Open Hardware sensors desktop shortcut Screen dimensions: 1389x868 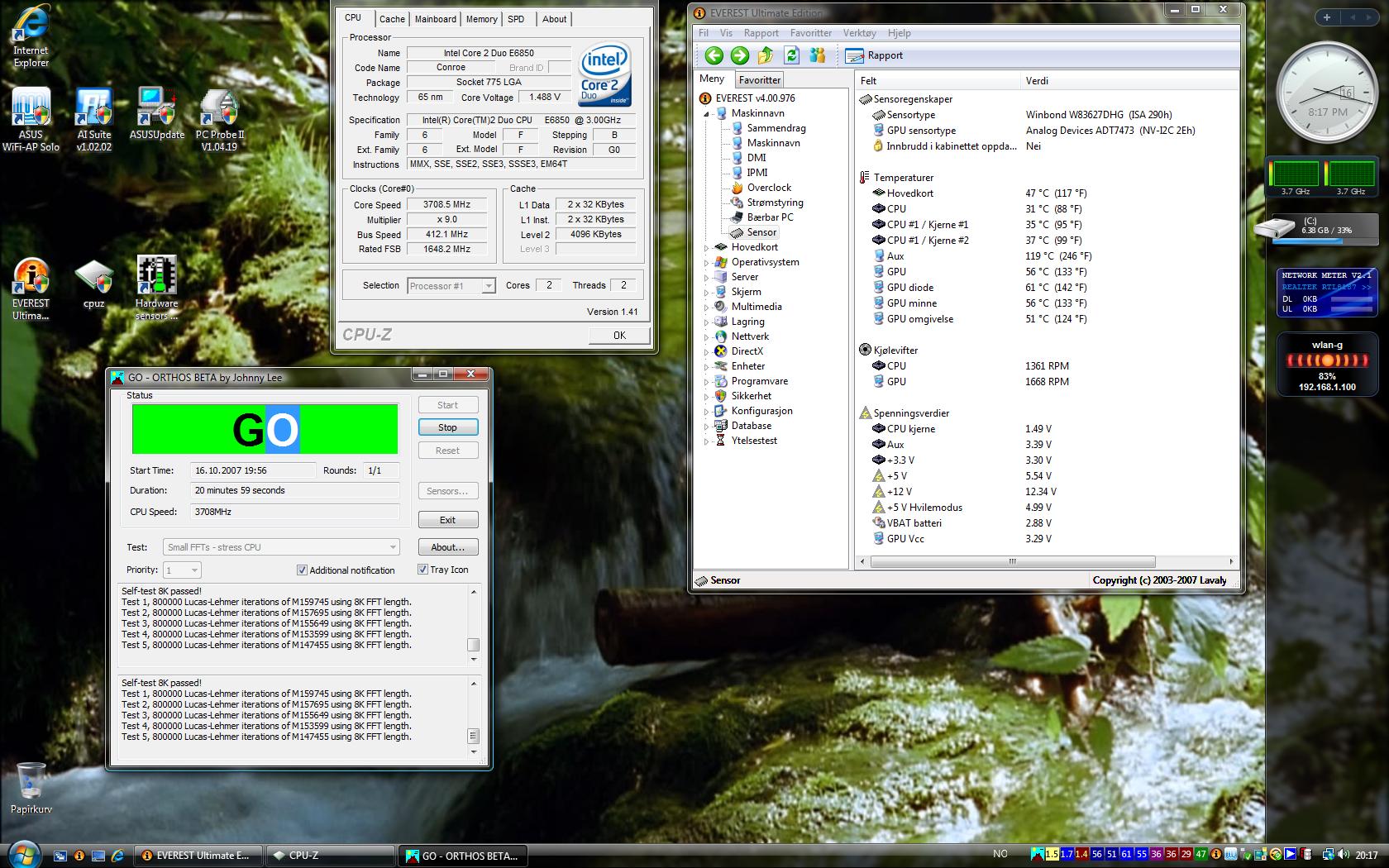pyautogui.click(x=156, y=289)
